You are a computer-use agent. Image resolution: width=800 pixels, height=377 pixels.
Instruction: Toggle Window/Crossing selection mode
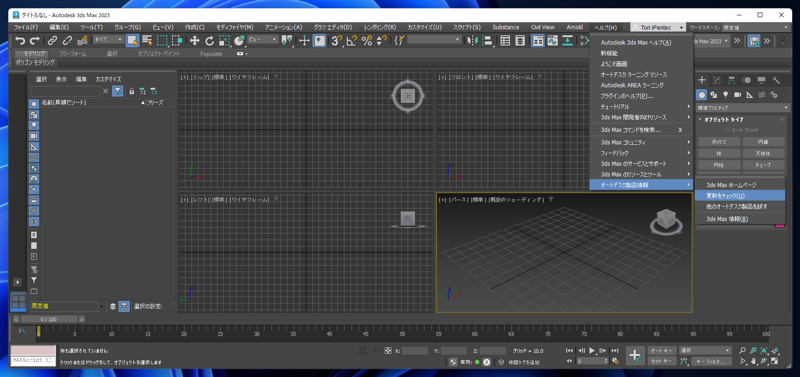178,41
